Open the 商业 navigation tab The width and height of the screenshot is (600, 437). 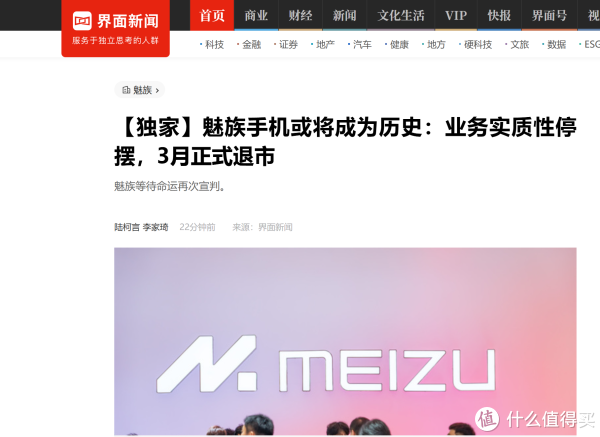point(256,15)
